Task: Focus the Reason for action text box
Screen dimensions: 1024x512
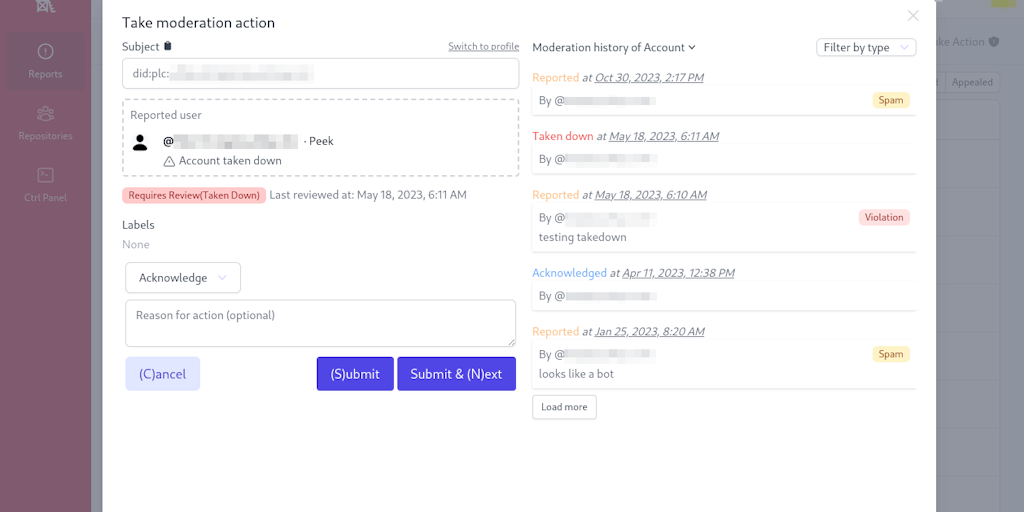Action: (x=320, y=323)
